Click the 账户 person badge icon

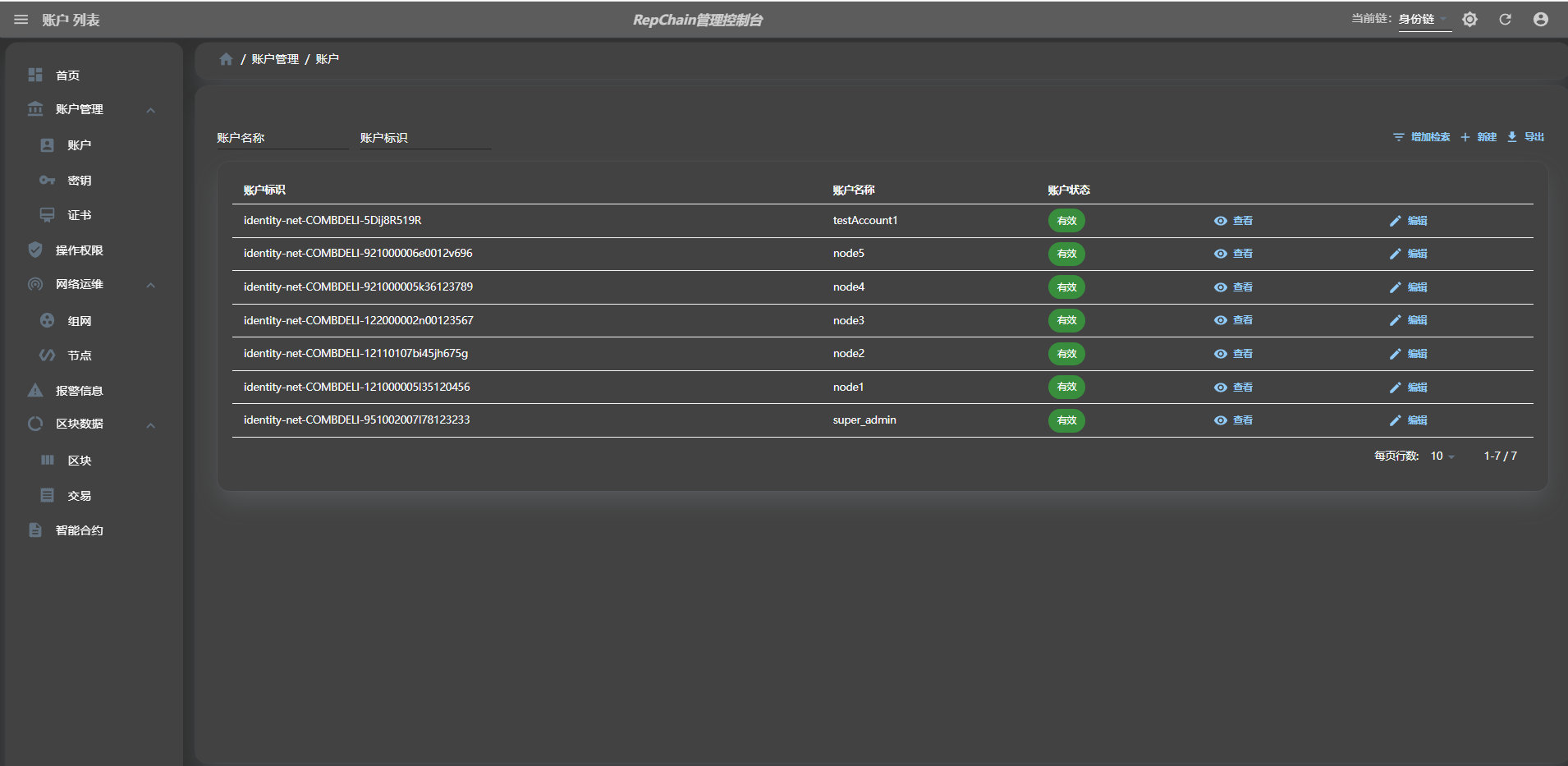coord(47,145)
